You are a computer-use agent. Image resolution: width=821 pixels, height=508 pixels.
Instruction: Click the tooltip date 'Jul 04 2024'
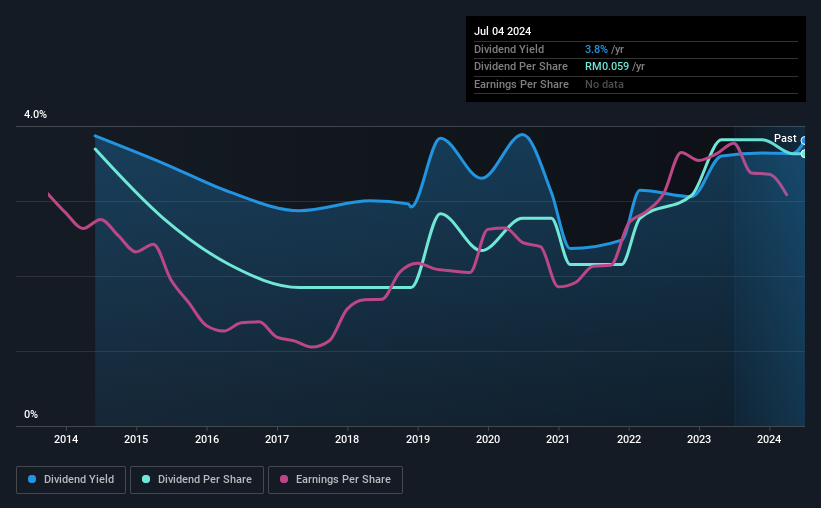click(503, 31)
